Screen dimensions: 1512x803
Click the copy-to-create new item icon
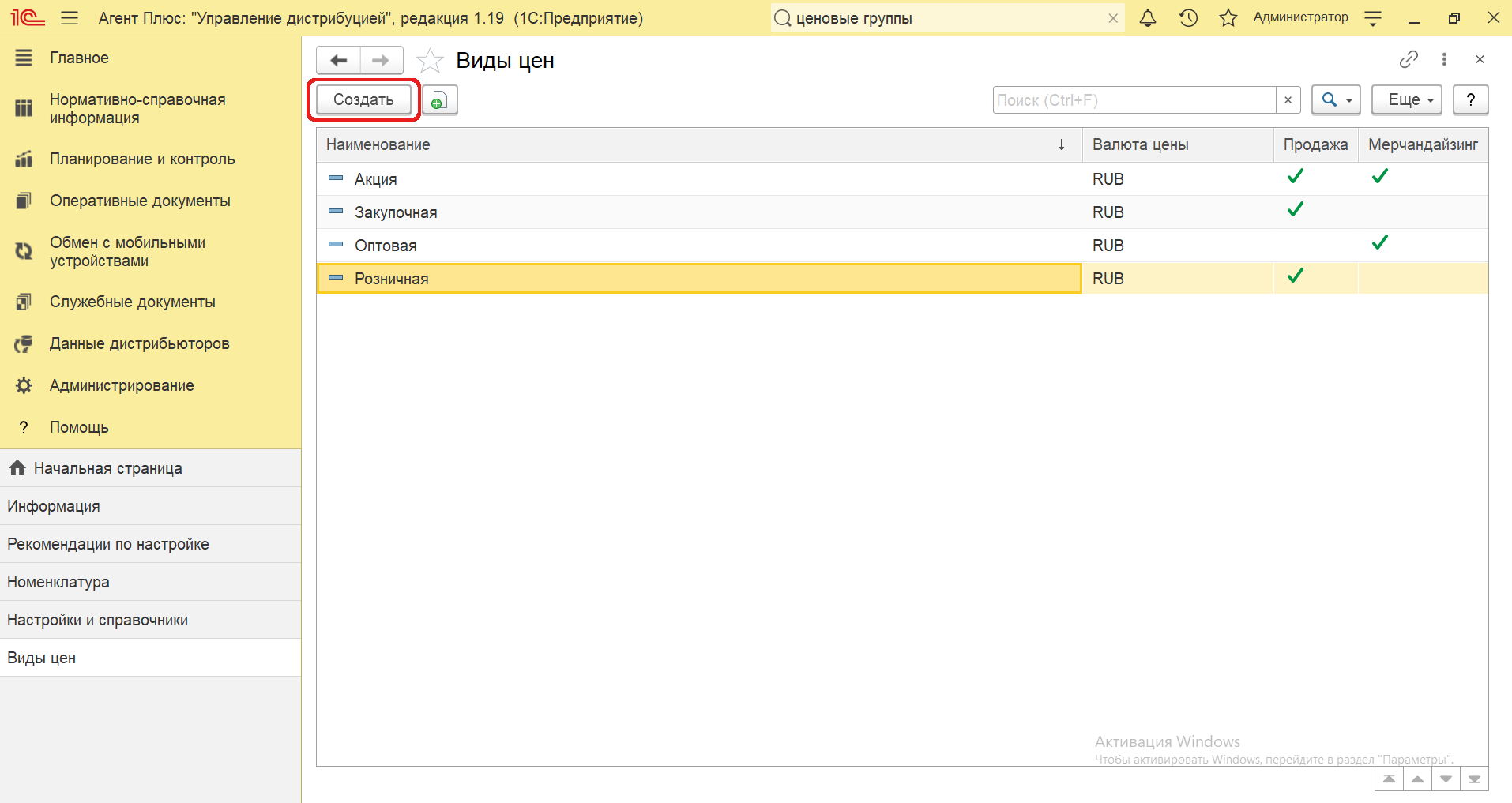439,100
